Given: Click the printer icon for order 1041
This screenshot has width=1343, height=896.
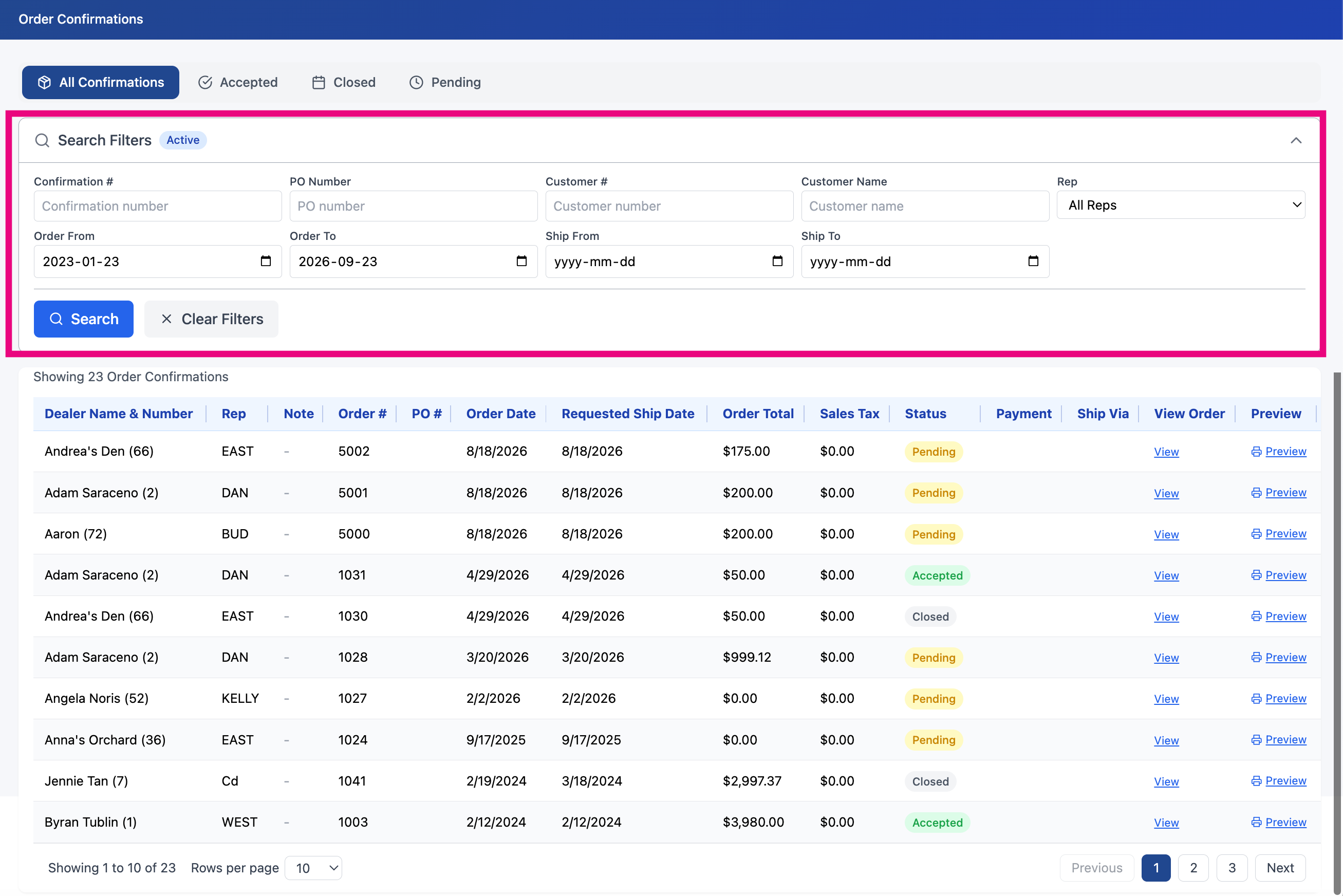Looking at the screenshot, I should click(x=1256, y=780).
